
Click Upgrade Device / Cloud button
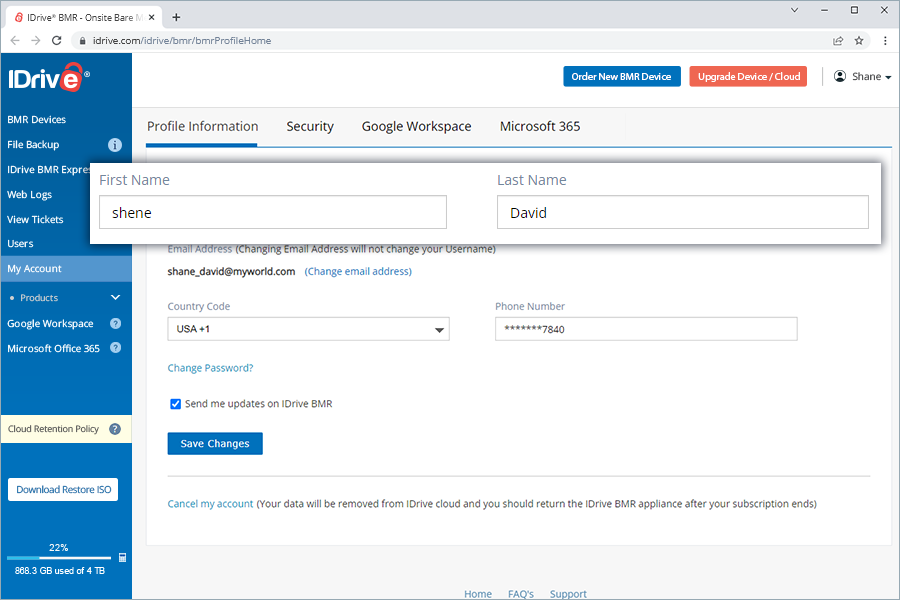(x=748, y=76)
